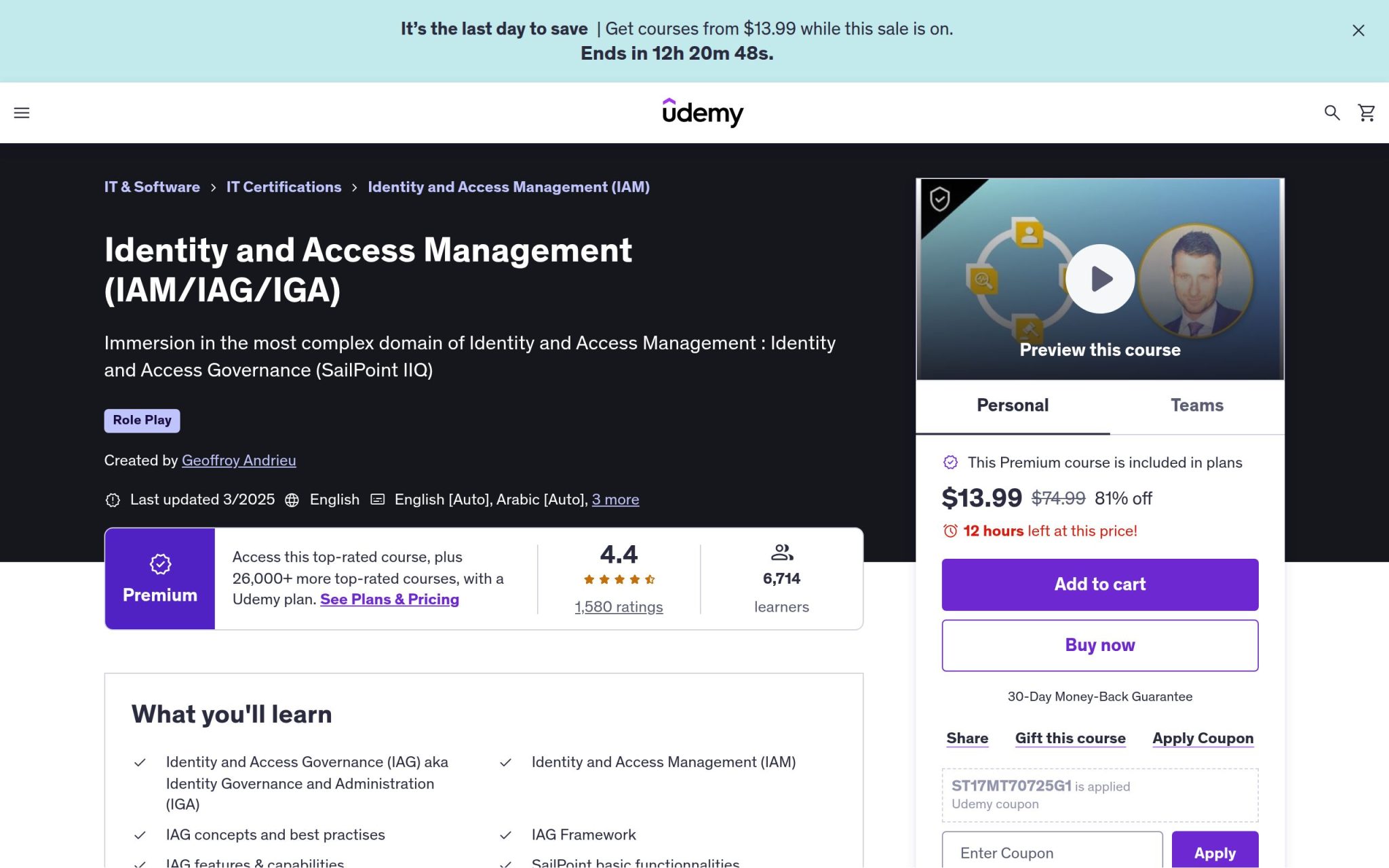View the 1,580 ratings
This screenshot has width=1389, height=868.
tap(619, 607)
